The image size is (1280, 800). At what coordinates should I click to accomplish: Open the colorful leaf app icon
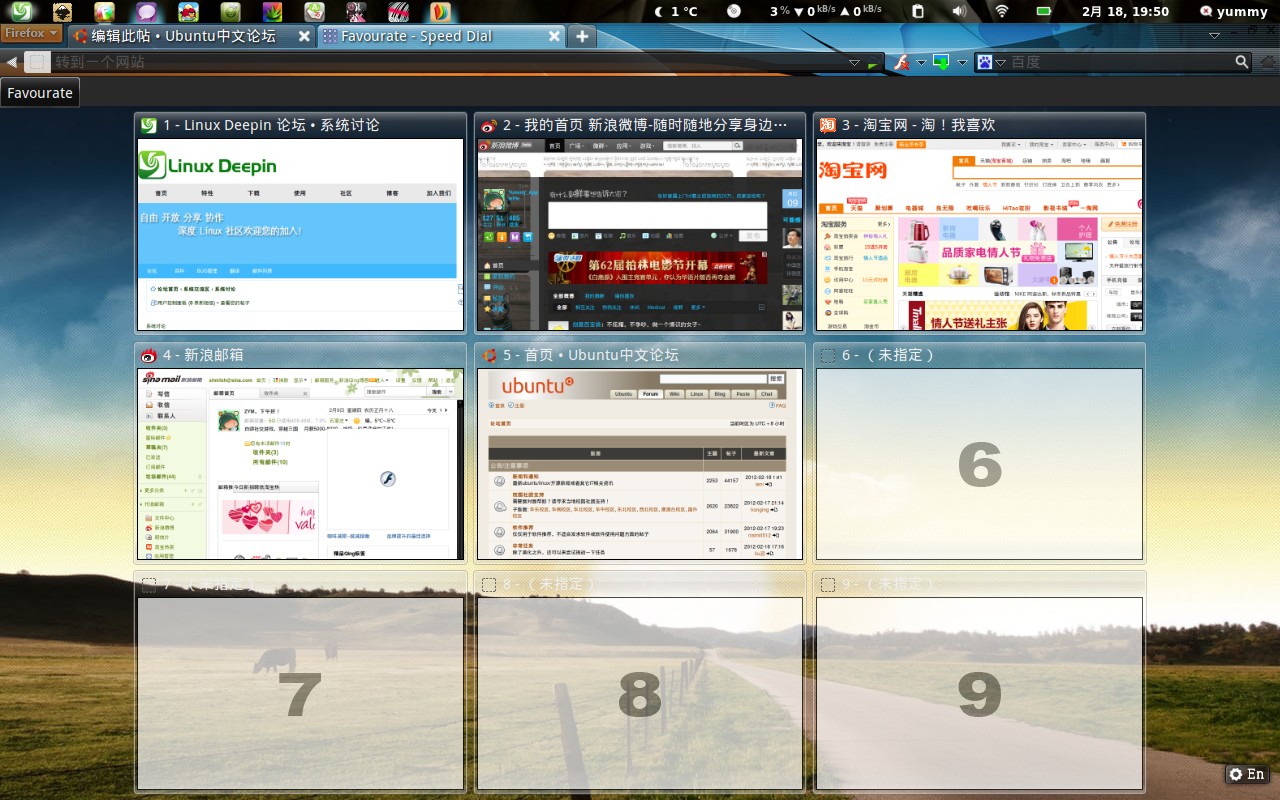272,12
